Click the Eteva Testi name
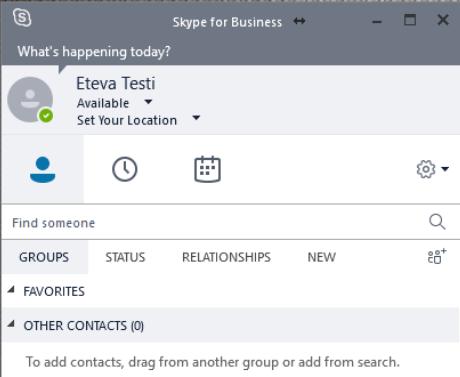 [116, 83]
